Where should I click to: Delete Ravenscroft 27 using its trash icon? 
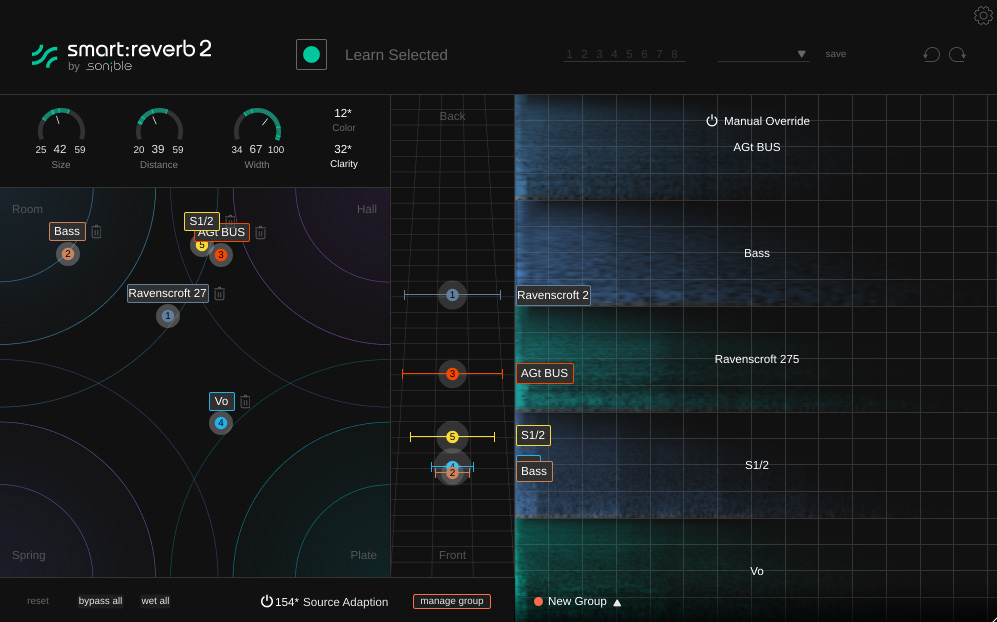(x=219, y=293)
